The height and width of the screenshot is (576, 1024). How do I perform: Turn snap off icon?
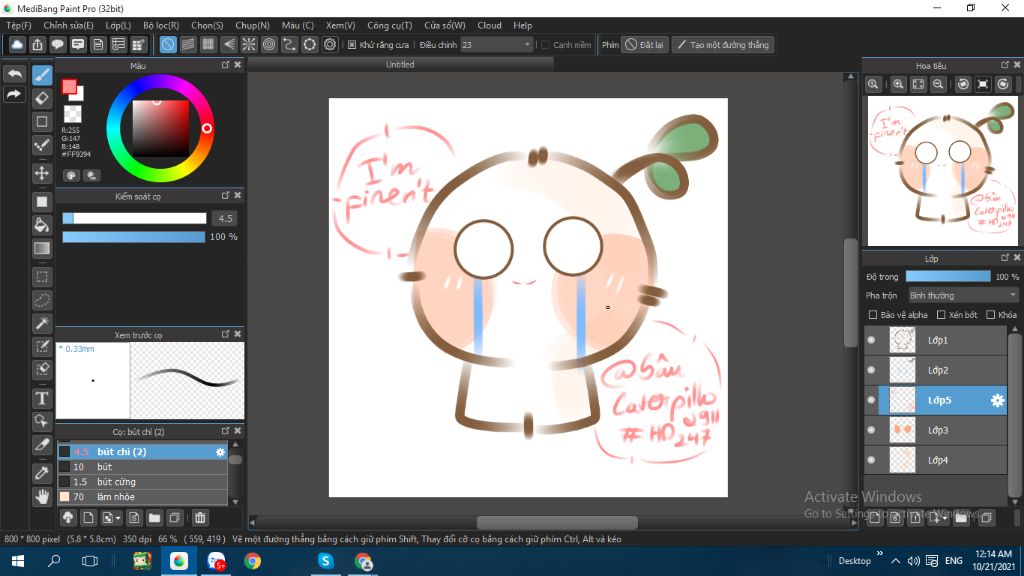click(168, 44)
